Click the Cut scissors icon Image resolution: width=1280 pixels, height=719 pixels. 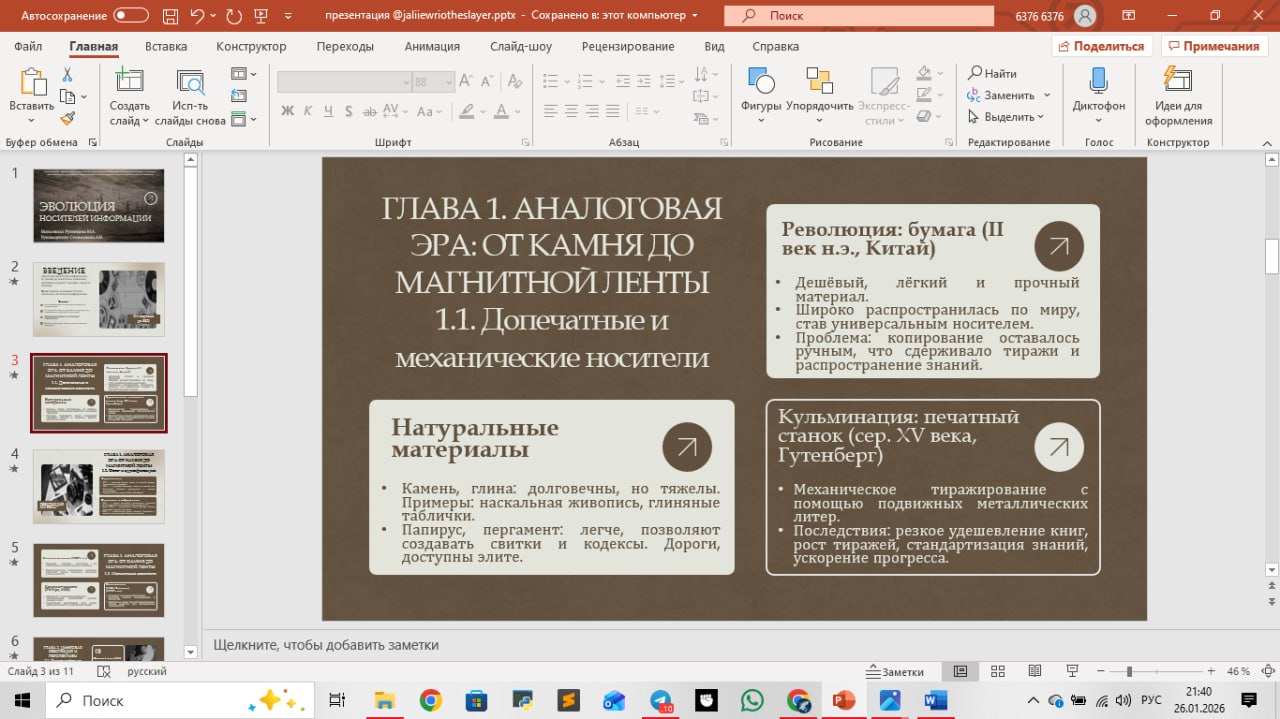(67, 75)
